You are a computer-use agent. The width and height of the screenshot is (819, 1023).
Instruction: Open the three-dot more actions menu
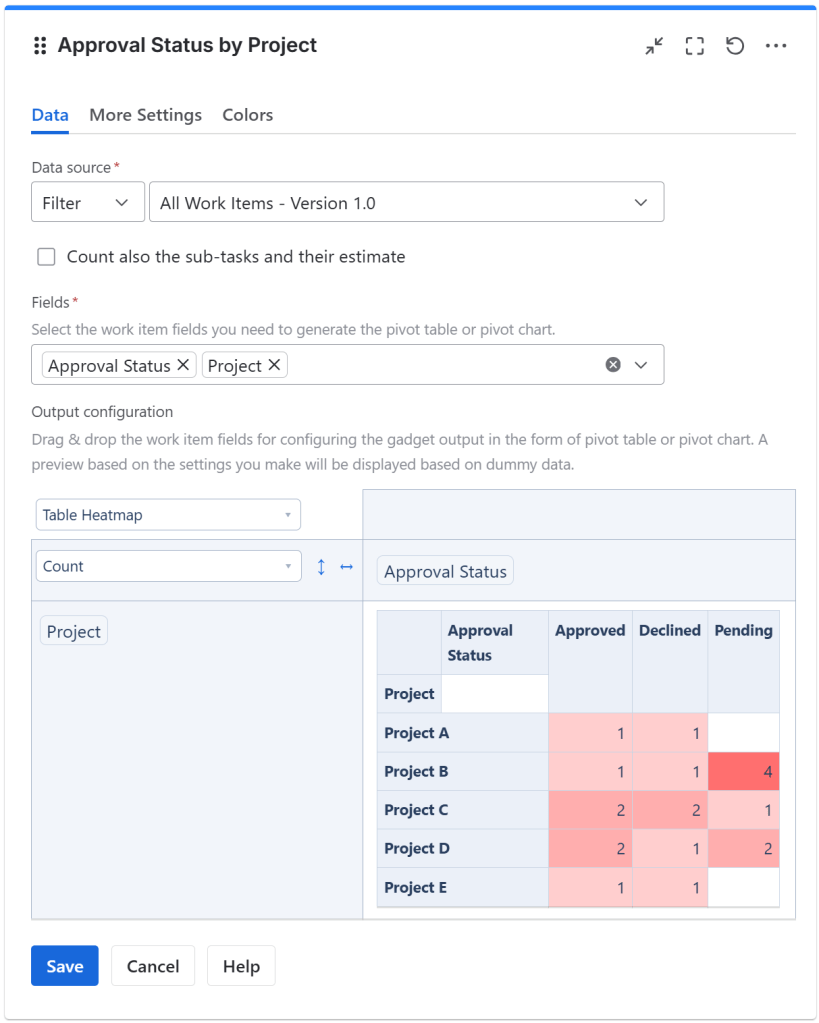pyautogui.click(x=776, y=46)
